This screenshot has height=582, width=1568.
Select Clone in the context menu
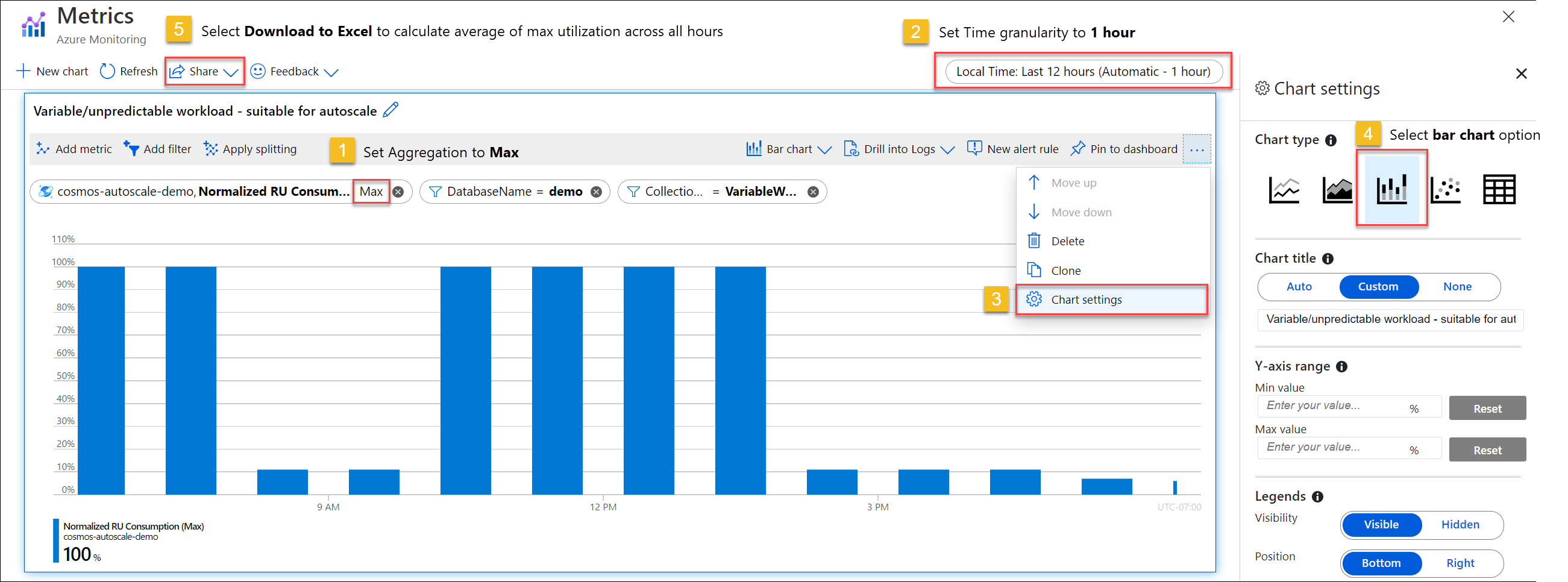point(1066,271)
